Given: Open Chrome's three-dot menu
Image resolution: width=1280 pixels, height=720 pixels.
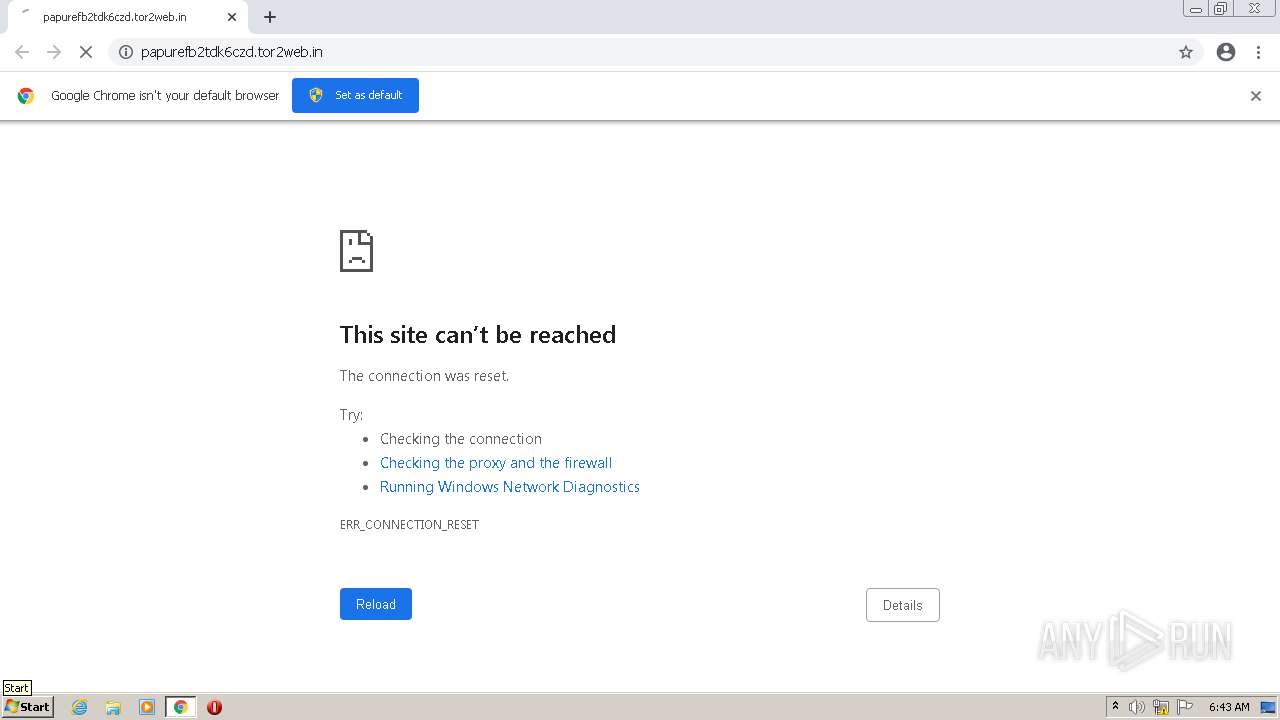Looking at the screenshot, I should pyautogui.click(x=1259, y=52).
